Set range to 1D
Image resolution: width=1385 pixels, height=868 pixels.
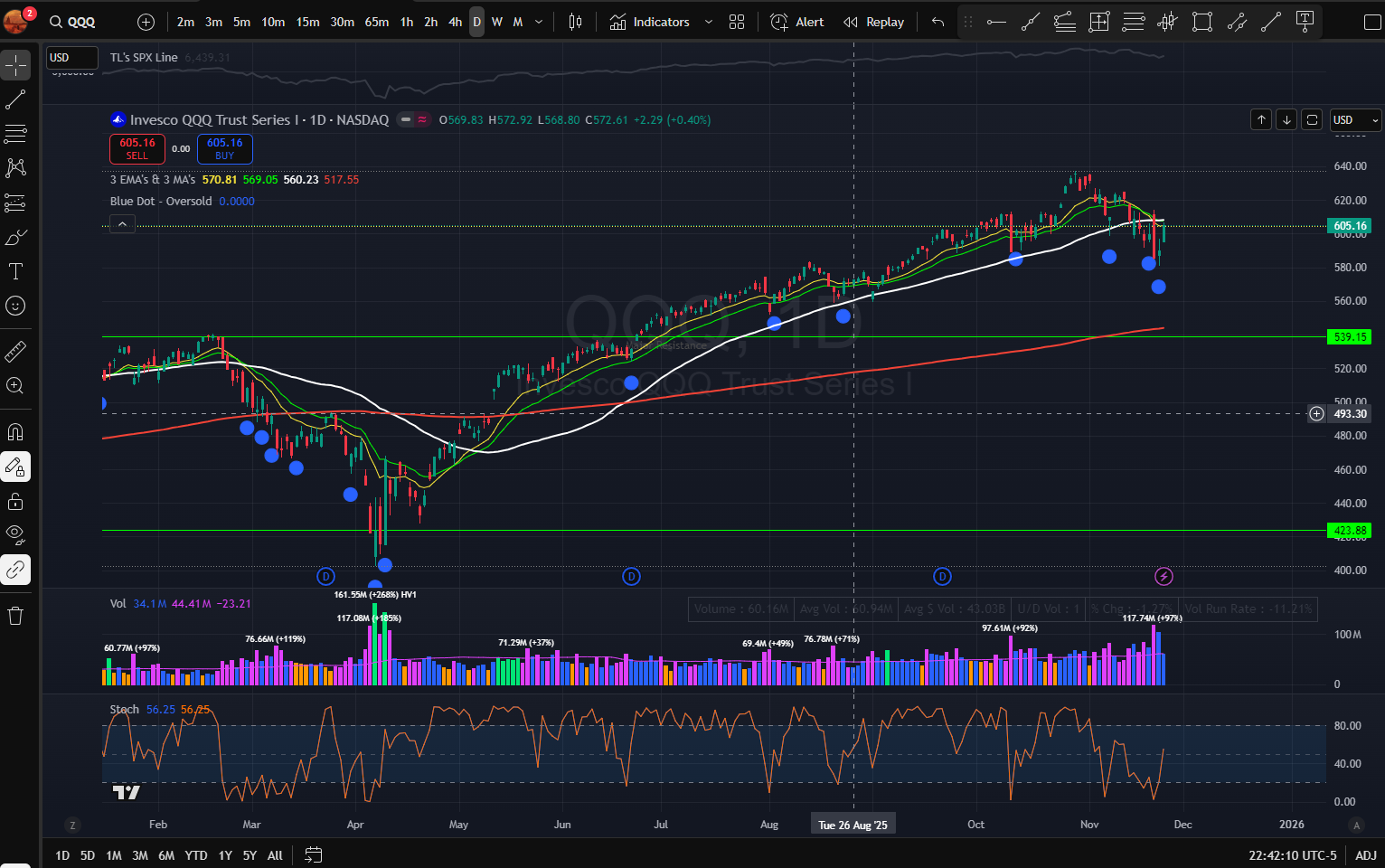point(62,855)
